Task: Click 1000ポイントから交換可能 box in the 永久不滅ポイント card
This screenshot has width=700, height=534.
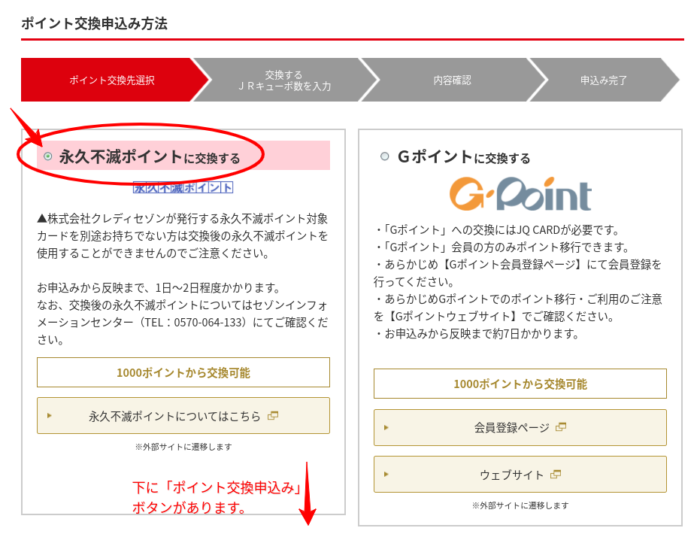Action: (x=183, y=372)
